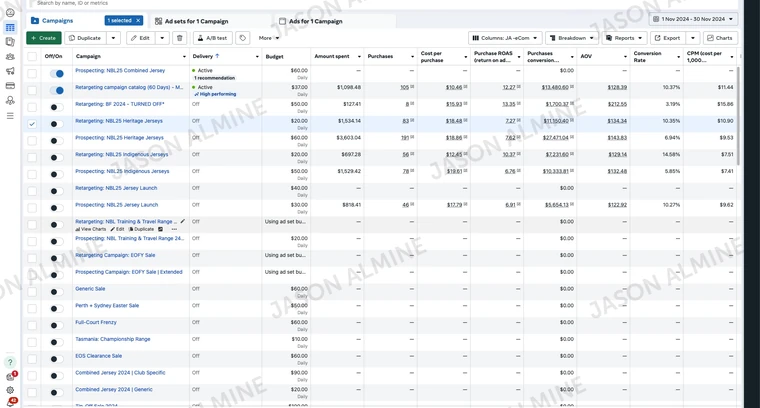Uncheck the Retargeting: NBL25 Heritage Jerseys checkbox
This screenshot has width=760, height=408.
32,124
